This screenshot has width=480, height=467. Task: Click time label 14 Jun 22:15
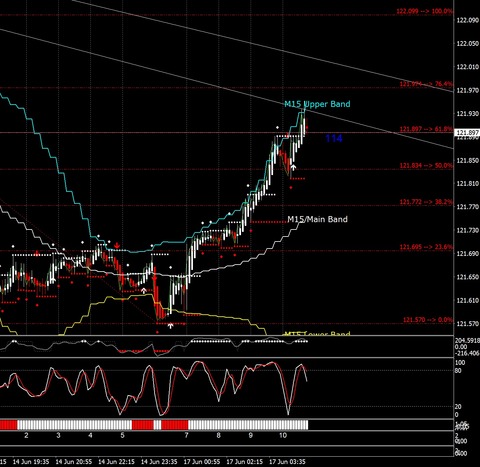pos(116,462)
